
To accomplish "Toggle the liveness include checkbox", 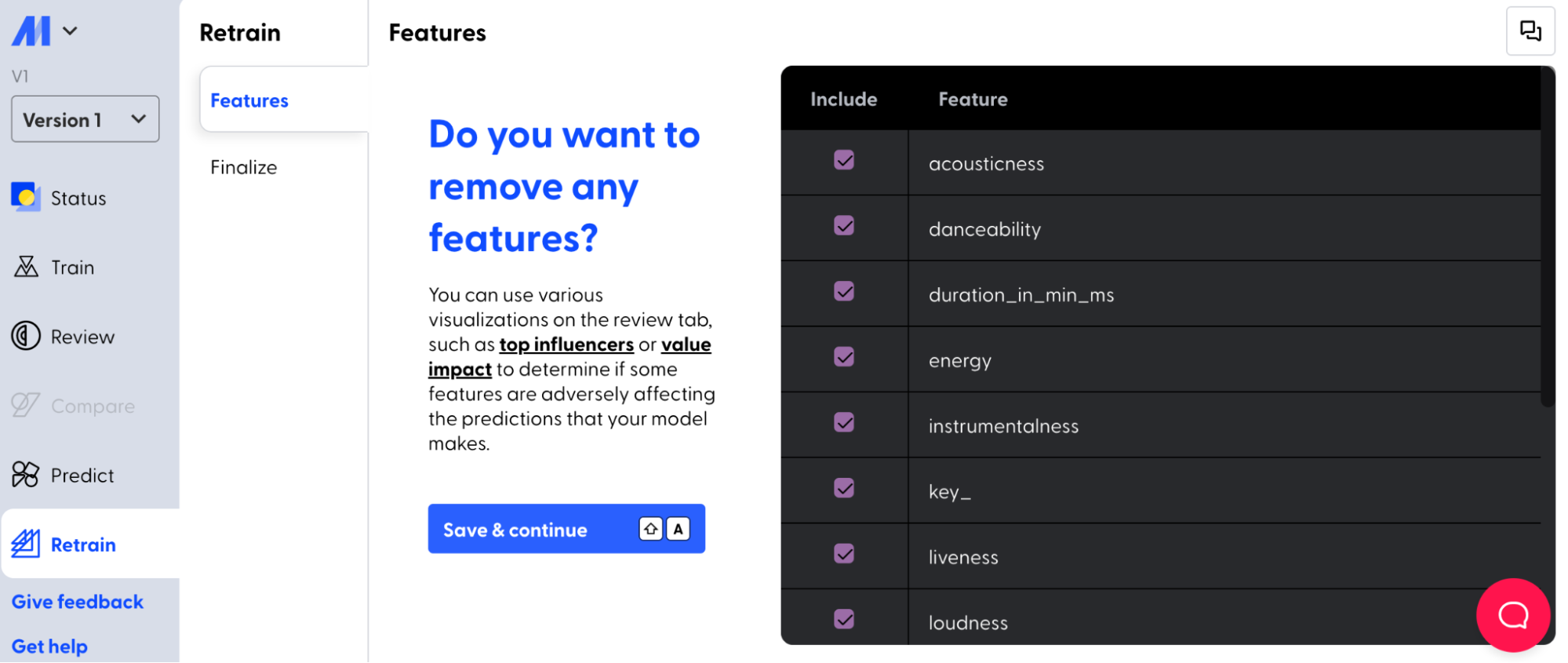I will (844, 554).
